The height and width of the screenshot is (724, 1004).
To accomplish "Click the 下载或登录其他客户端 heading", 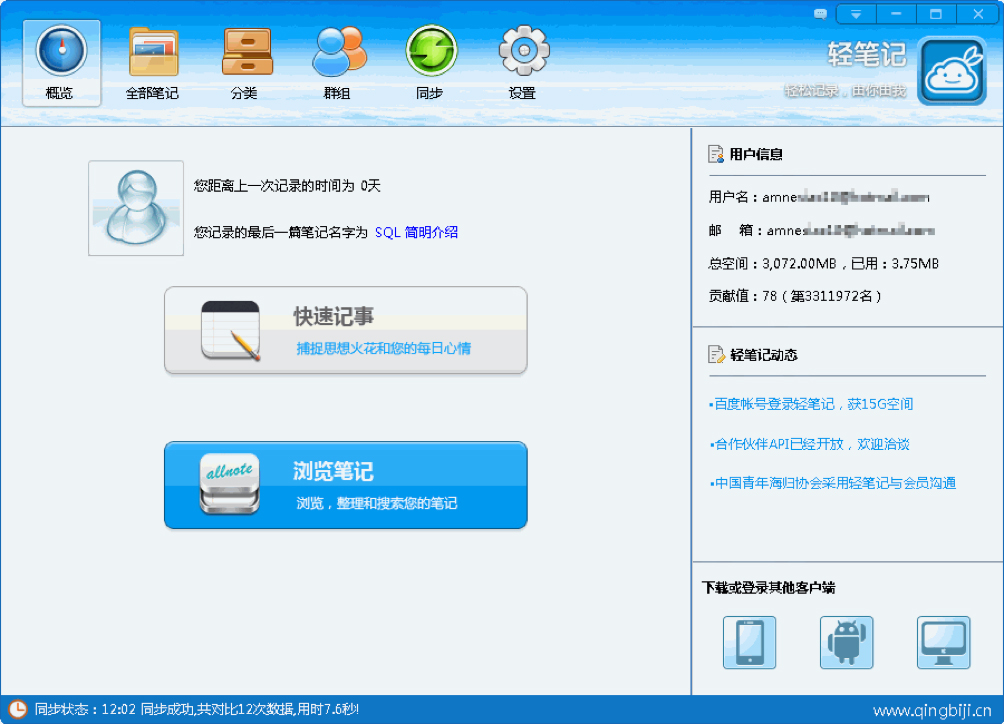I will coord(768,588).
